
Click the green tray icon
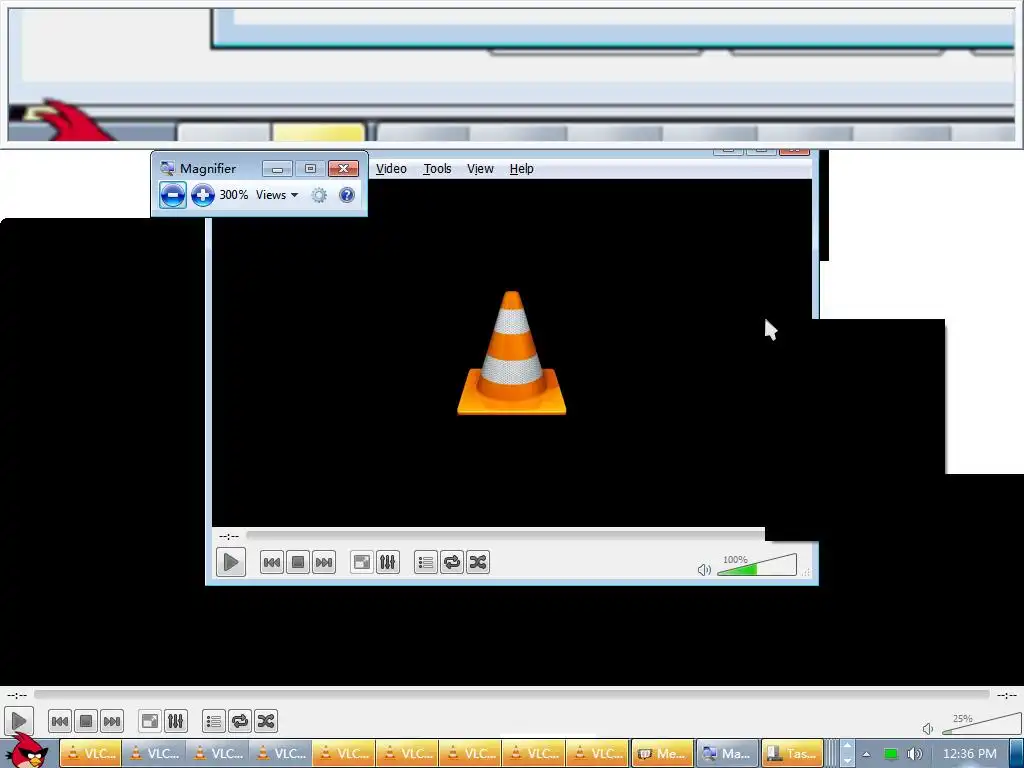pos(890,754)
